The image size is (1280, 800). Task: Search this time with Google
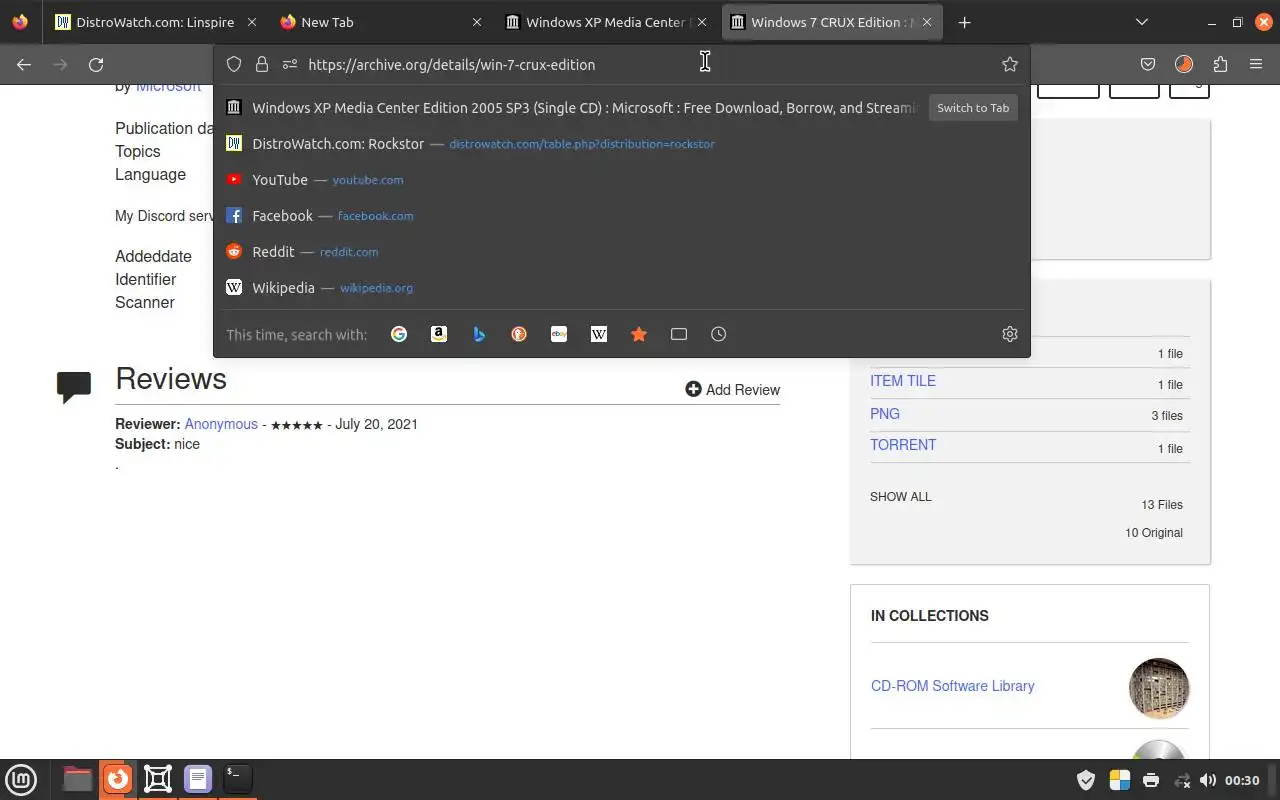(x=399, y=334)
